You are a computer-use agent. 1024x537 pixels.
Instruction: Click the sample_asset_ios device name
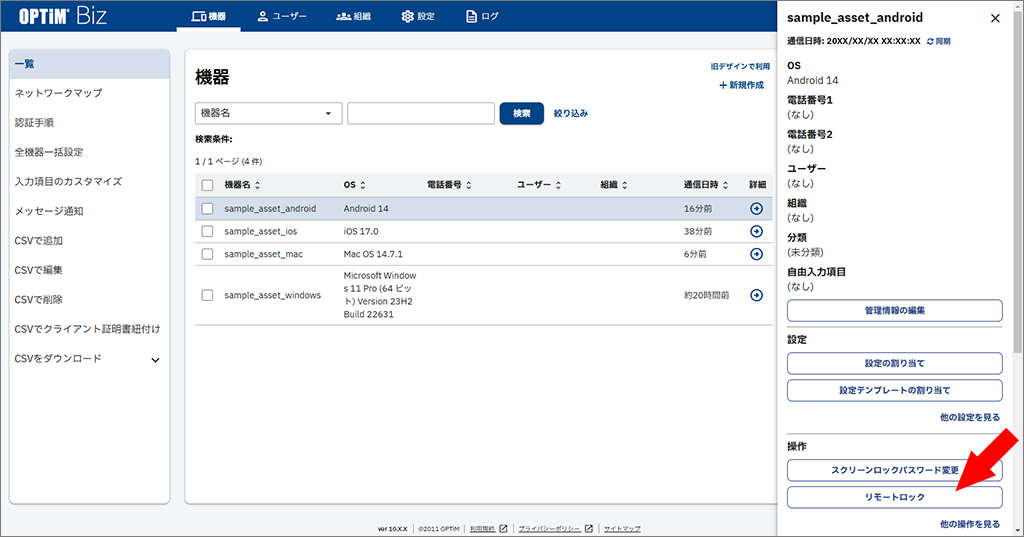261,231
